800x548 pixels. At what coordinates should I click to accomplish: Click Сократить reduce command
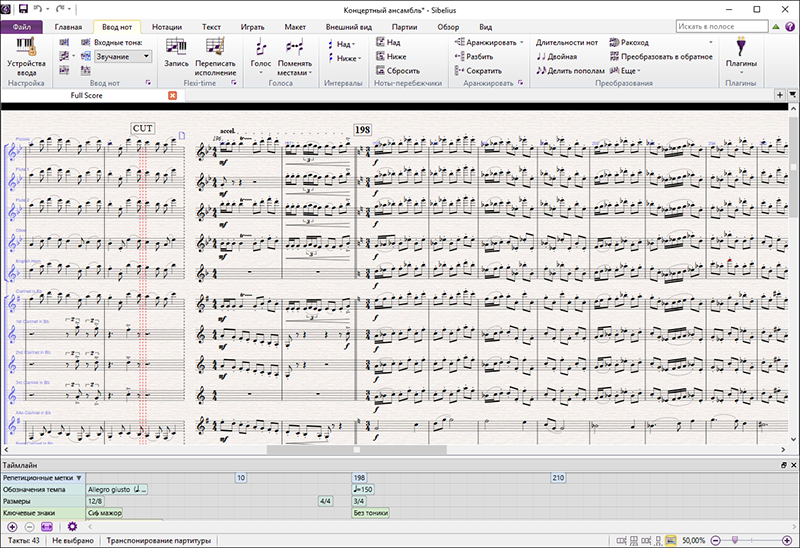click(x=478, y=71)
